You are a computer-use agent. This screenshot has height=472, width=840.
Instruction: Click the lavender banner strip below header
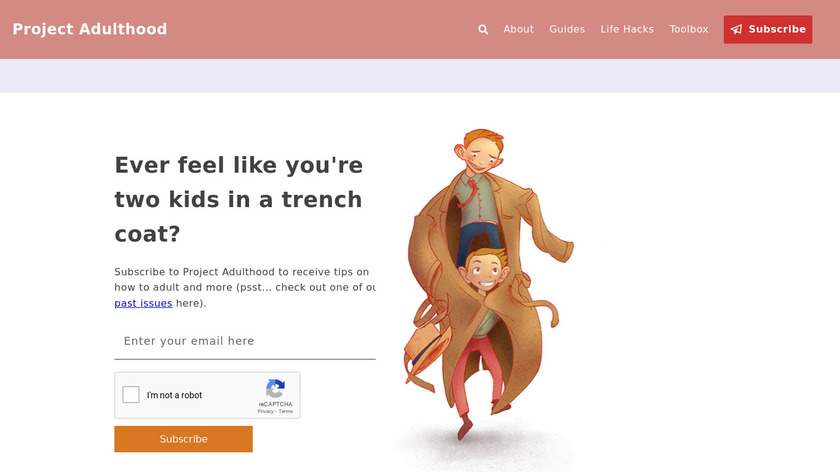pos(420,76)
